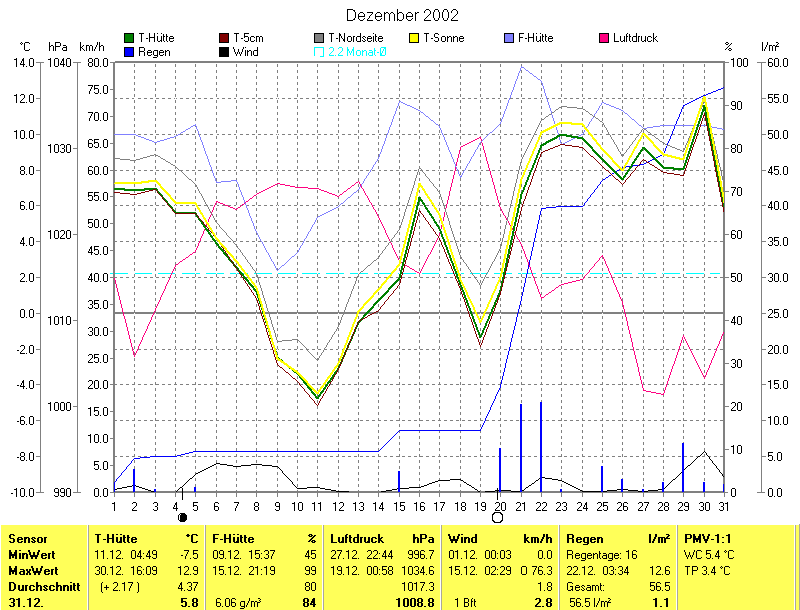Screen dimensions: 800x610
Task: Click the tall rain bar at day 22
Action: [541, 445]
